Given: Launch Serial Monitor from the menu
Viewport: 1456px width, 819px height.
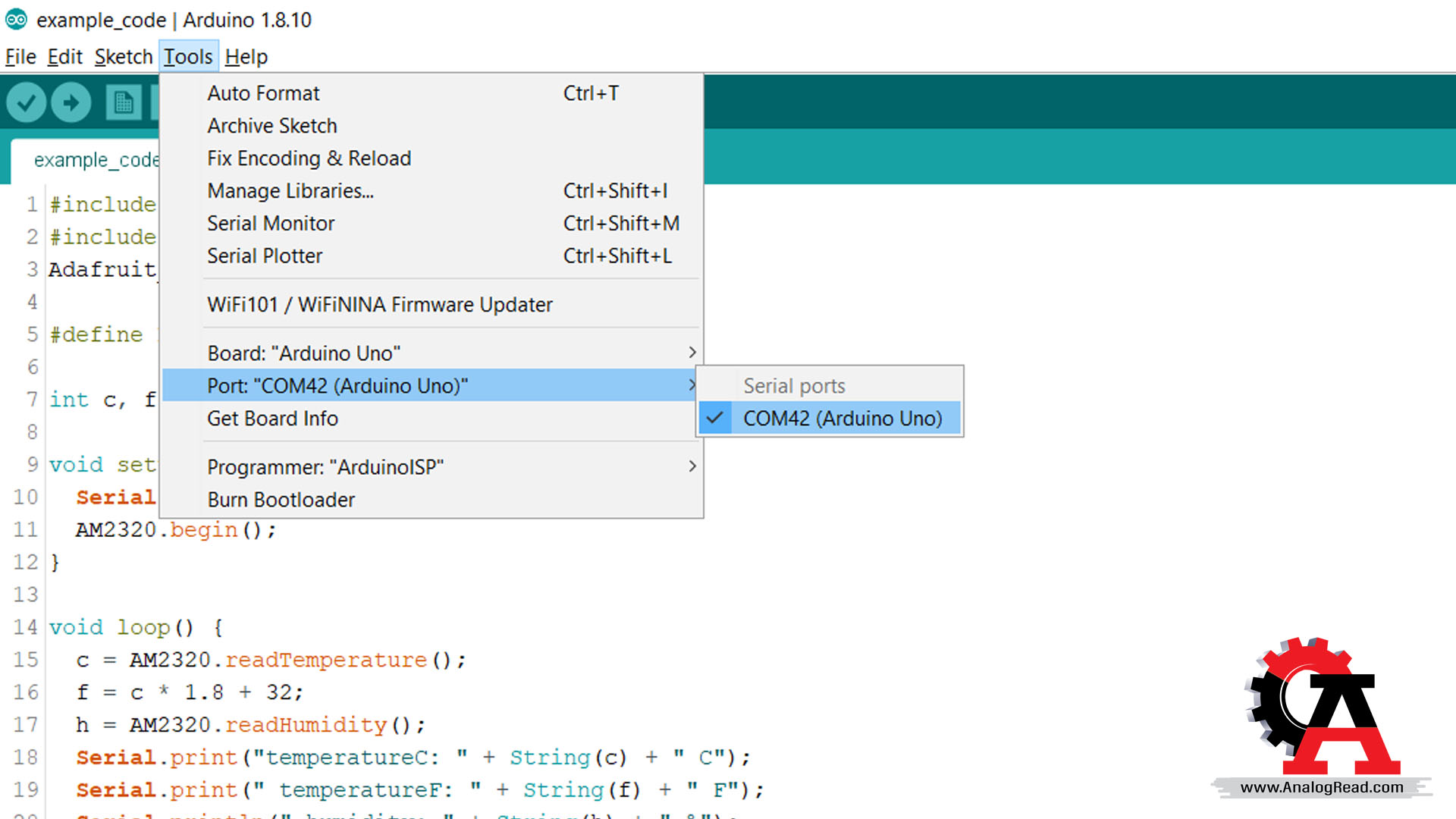Looking at the screenshot, I should click(432, 224).
